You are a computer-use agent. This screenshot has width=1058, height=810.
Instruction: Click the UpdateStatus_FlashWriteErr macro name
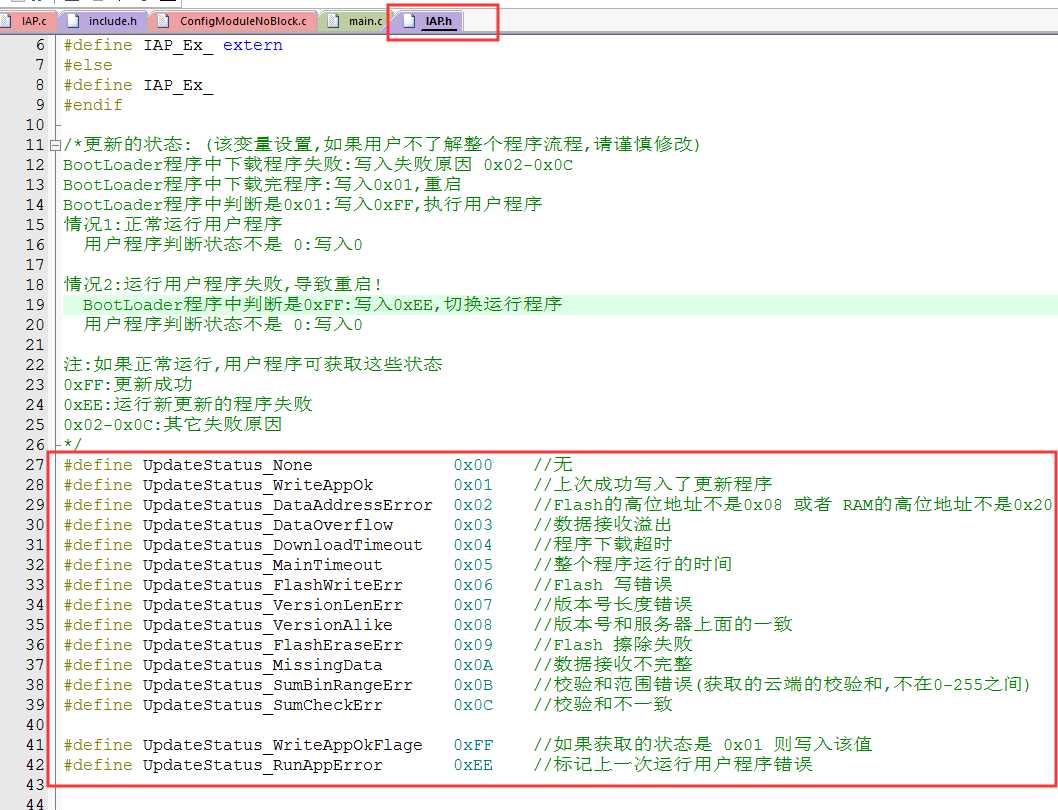[273, 585]
